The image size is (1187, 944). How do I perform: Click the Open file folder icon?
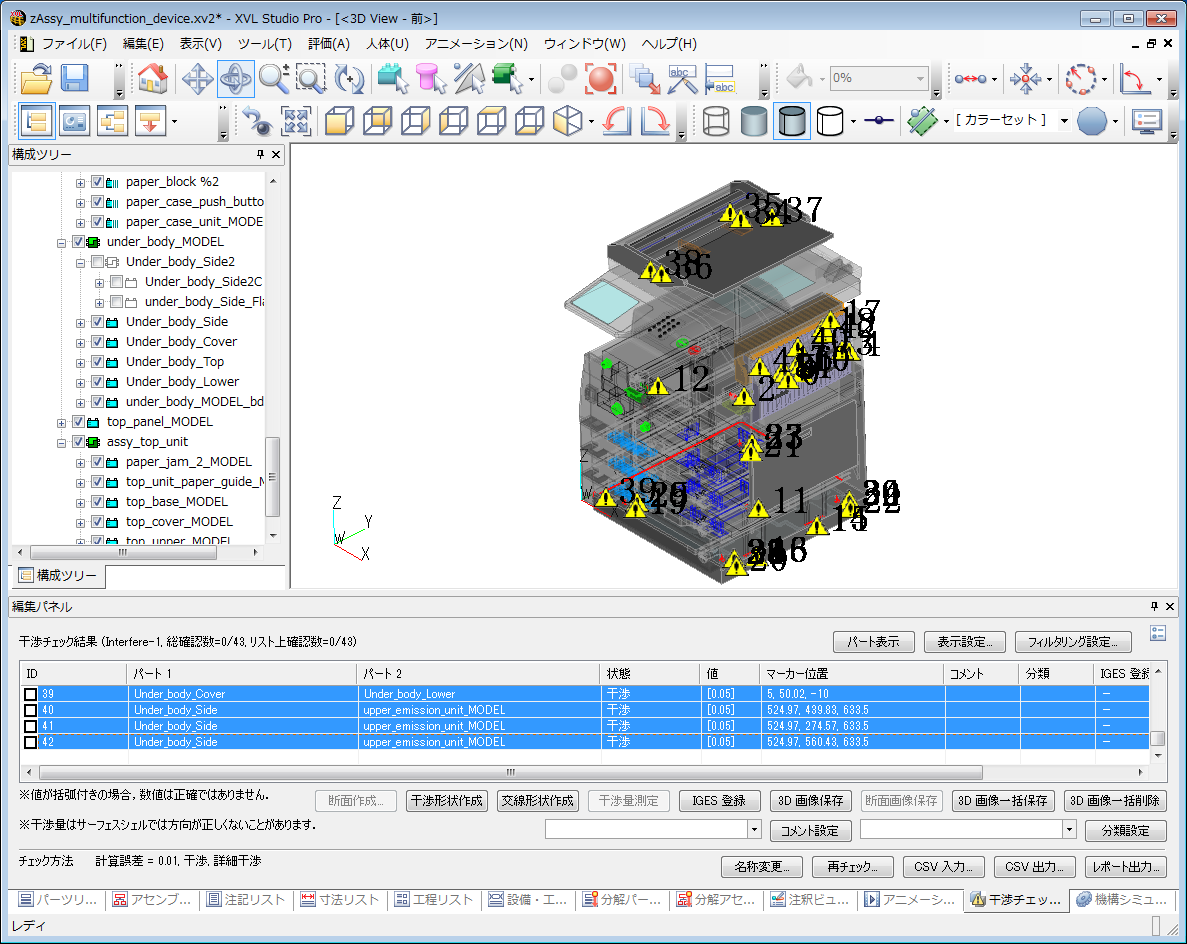[x=36, y=79]
